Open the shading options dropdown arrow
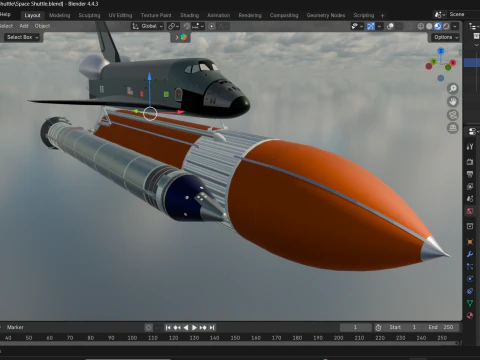The image size is (480, 360). coord(455,26)
